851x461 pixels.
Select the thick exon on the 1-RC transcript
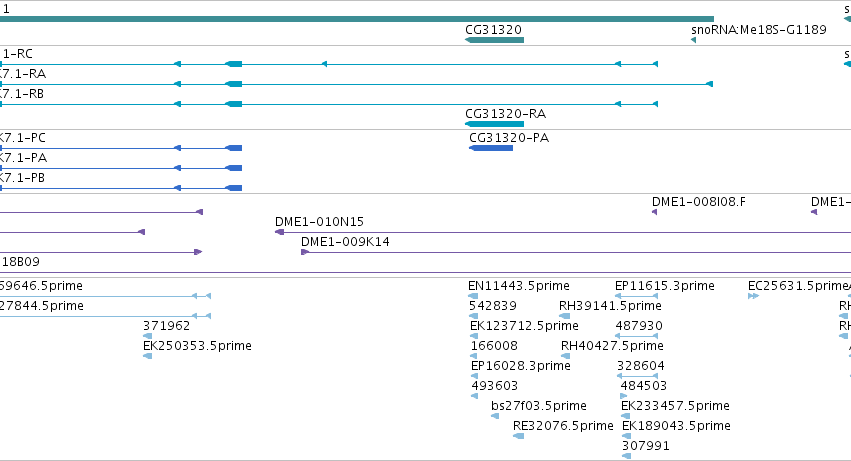[x=234, y=64]
